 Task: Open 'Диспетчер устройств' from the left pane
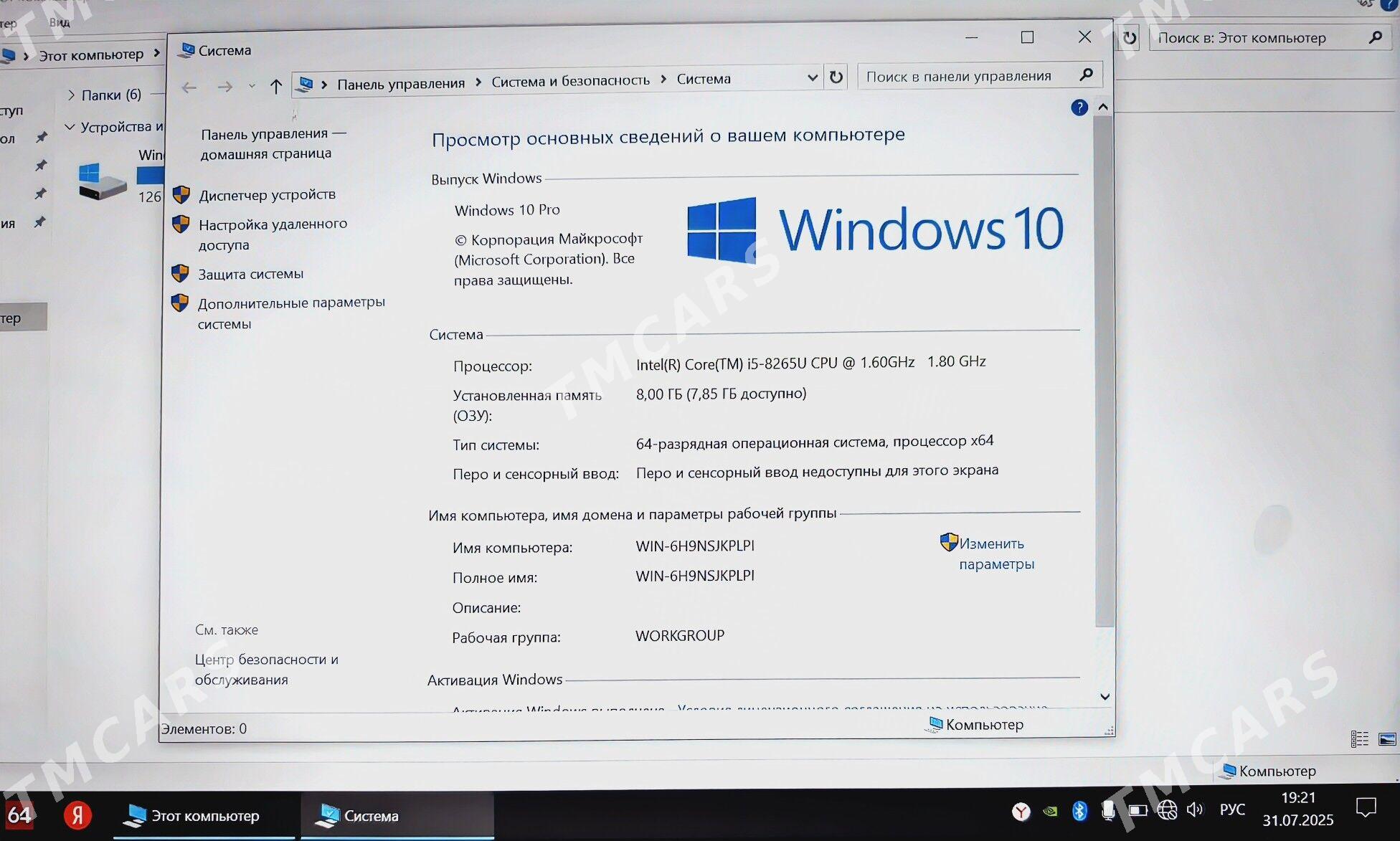coord(267,194)
